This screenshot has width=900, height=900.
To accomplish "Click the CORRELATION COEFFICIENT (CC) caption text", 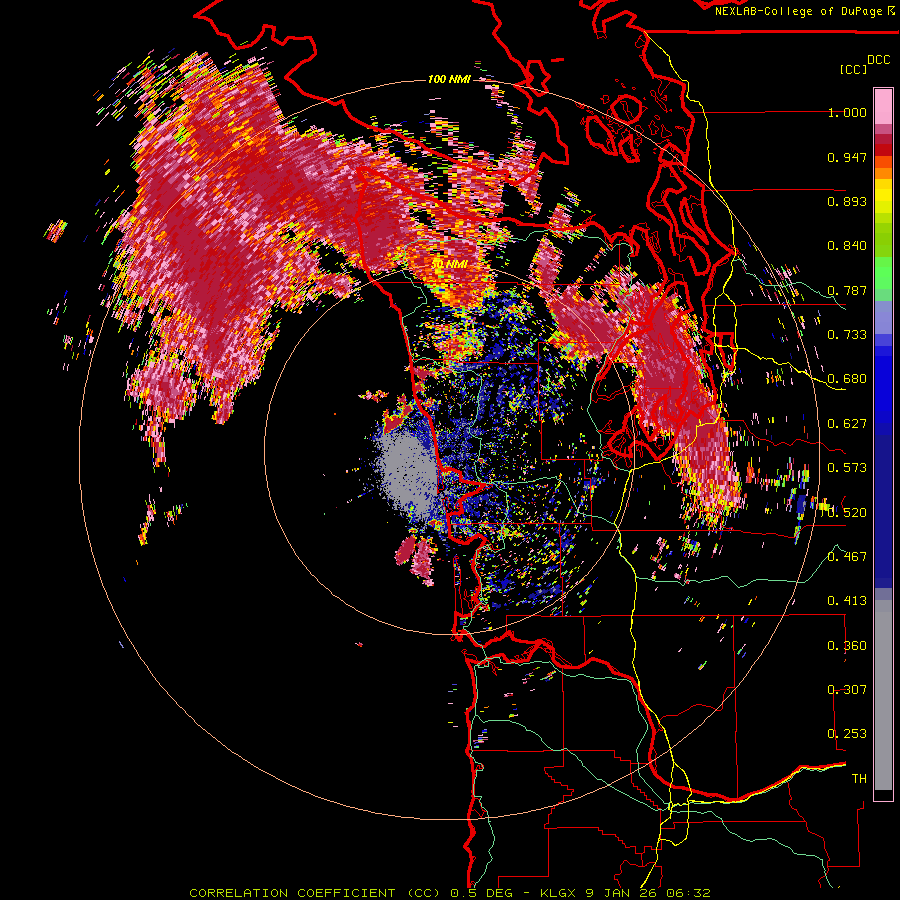I will 315,893.
